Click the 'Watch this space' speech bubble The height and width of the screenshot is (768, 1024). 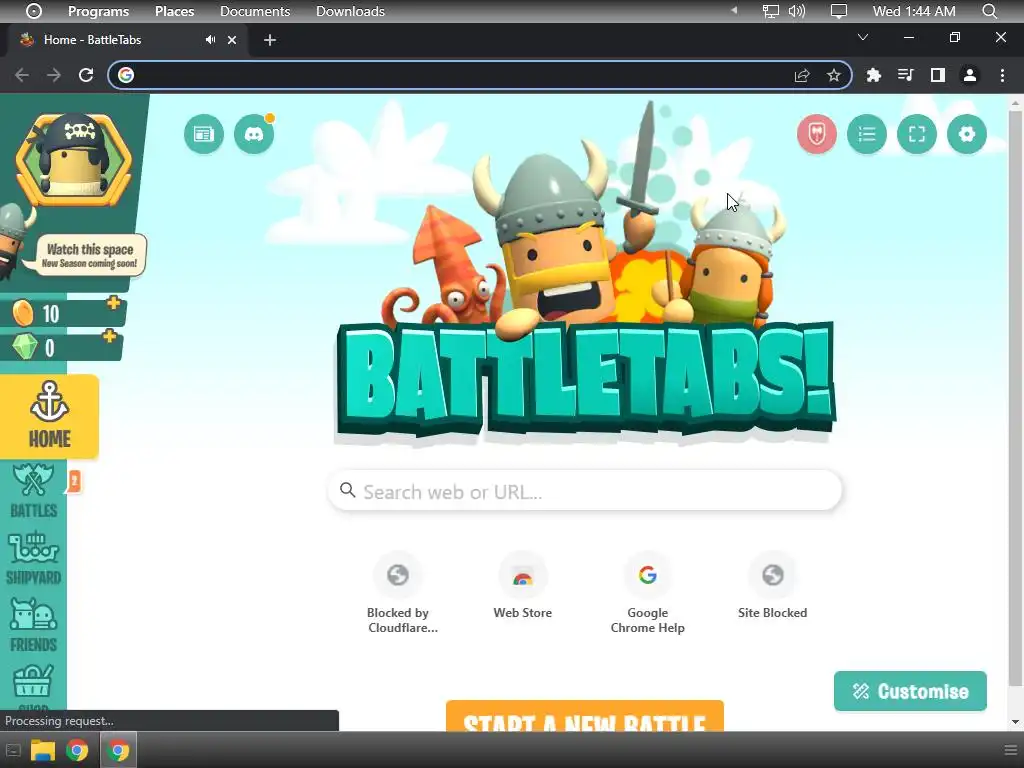pos(90,255)
